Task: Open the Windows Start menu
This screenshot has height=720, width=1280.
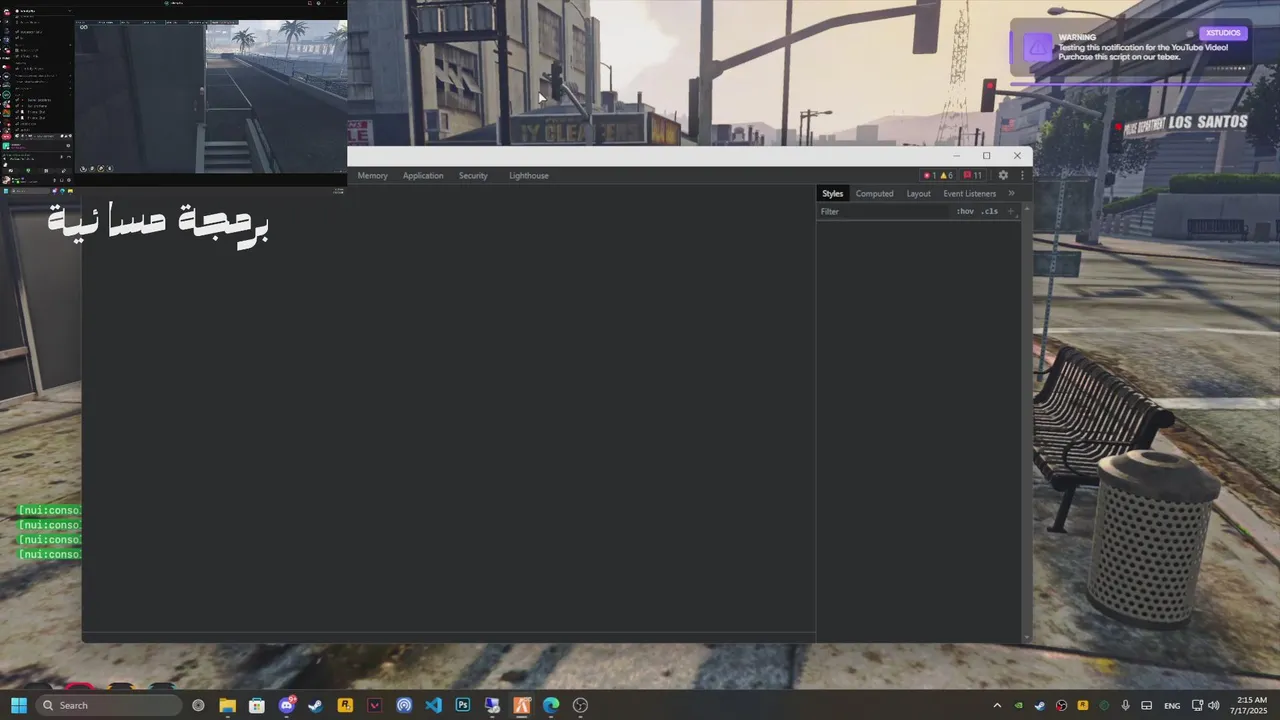Action: click(x=19, y=705)
